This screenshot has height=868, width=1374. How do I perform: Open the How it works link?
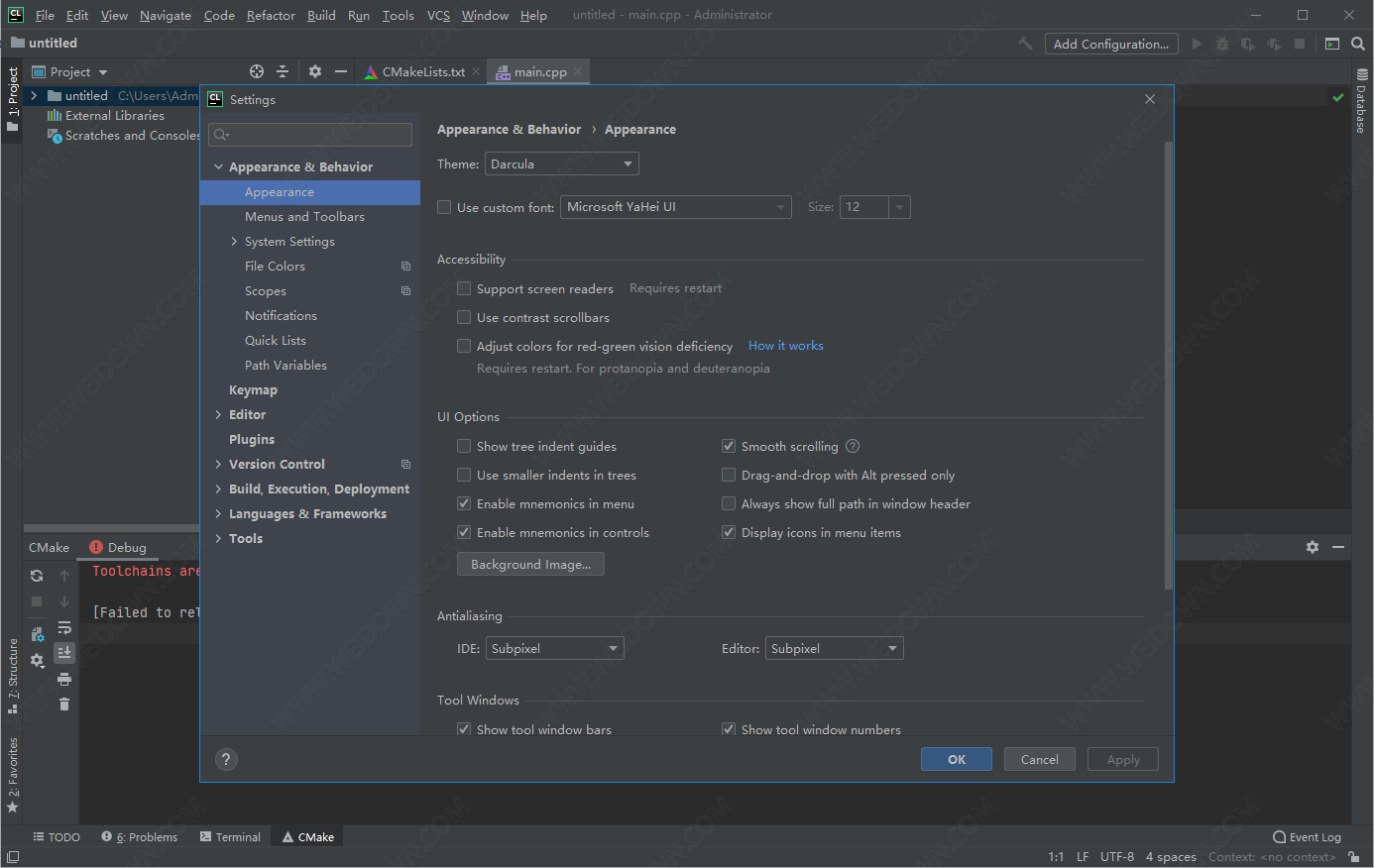pos(786,346)
